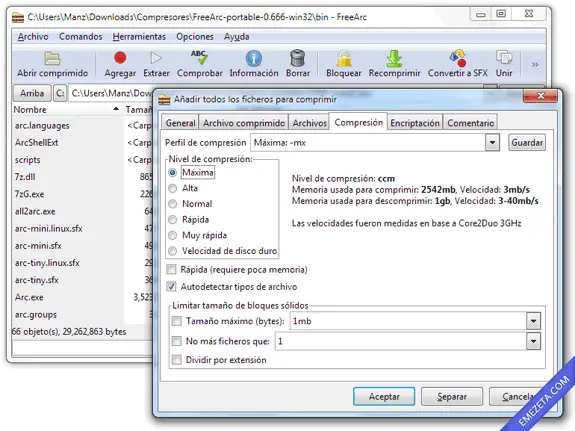Tick the Dividir por extensión checkbox
Screen dimensions: 575x431
(177, 360)
